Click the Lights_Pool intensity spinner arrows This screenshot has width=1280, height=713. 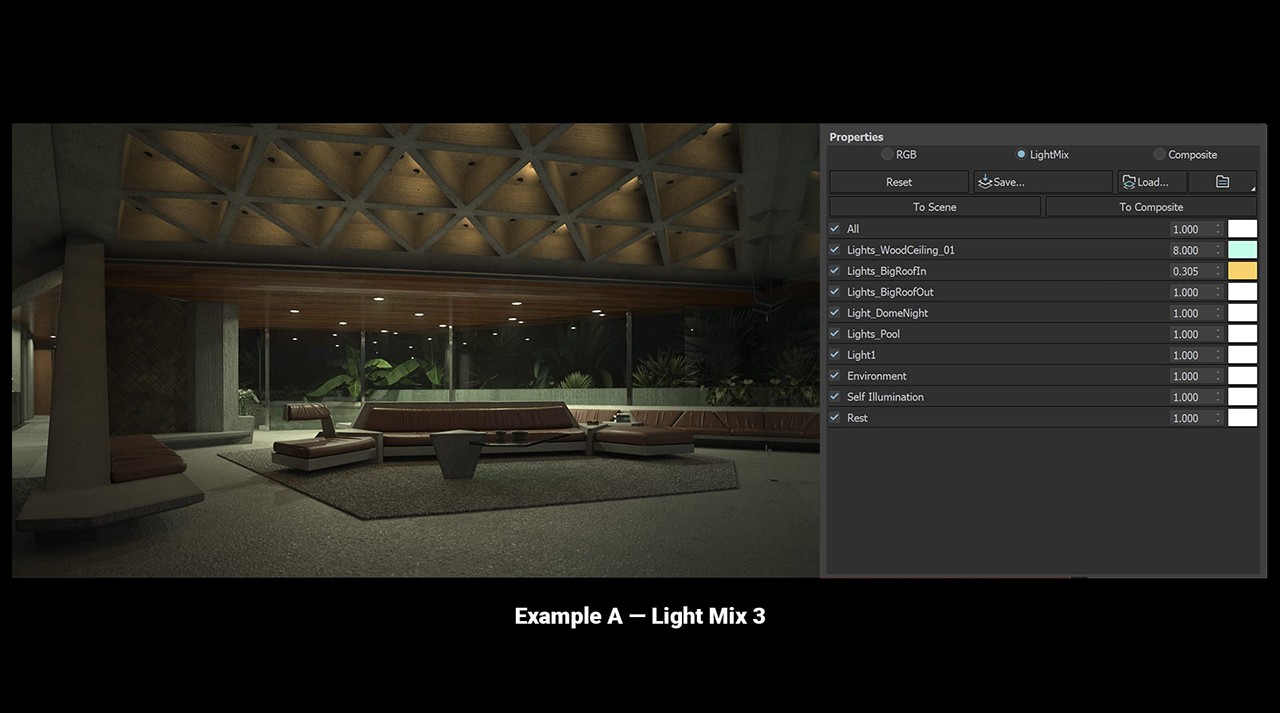pyautogui.click(x=1218, y=334)
